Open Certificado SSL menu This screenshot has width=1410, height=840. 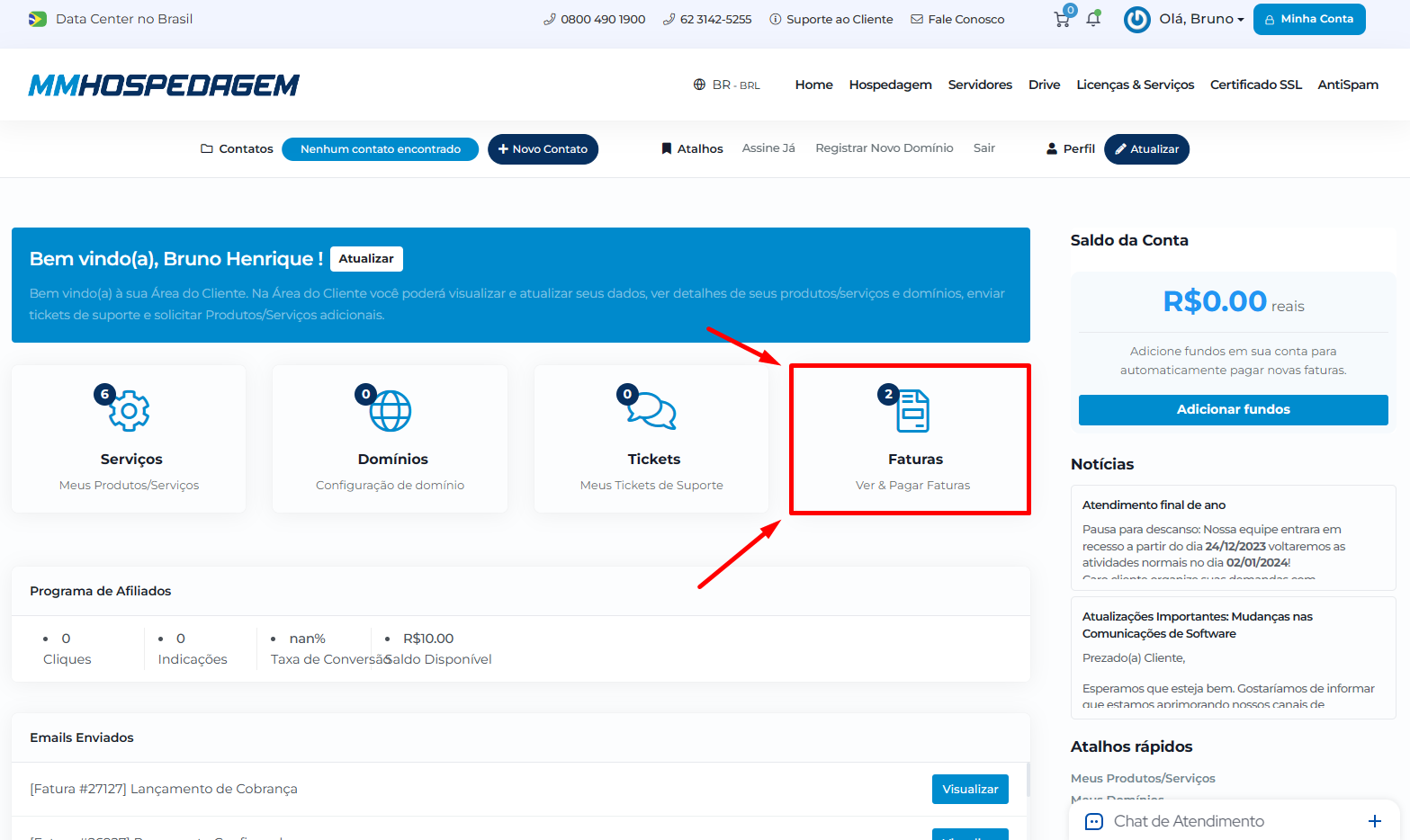pyautogui.click(x=1255, y=85)
